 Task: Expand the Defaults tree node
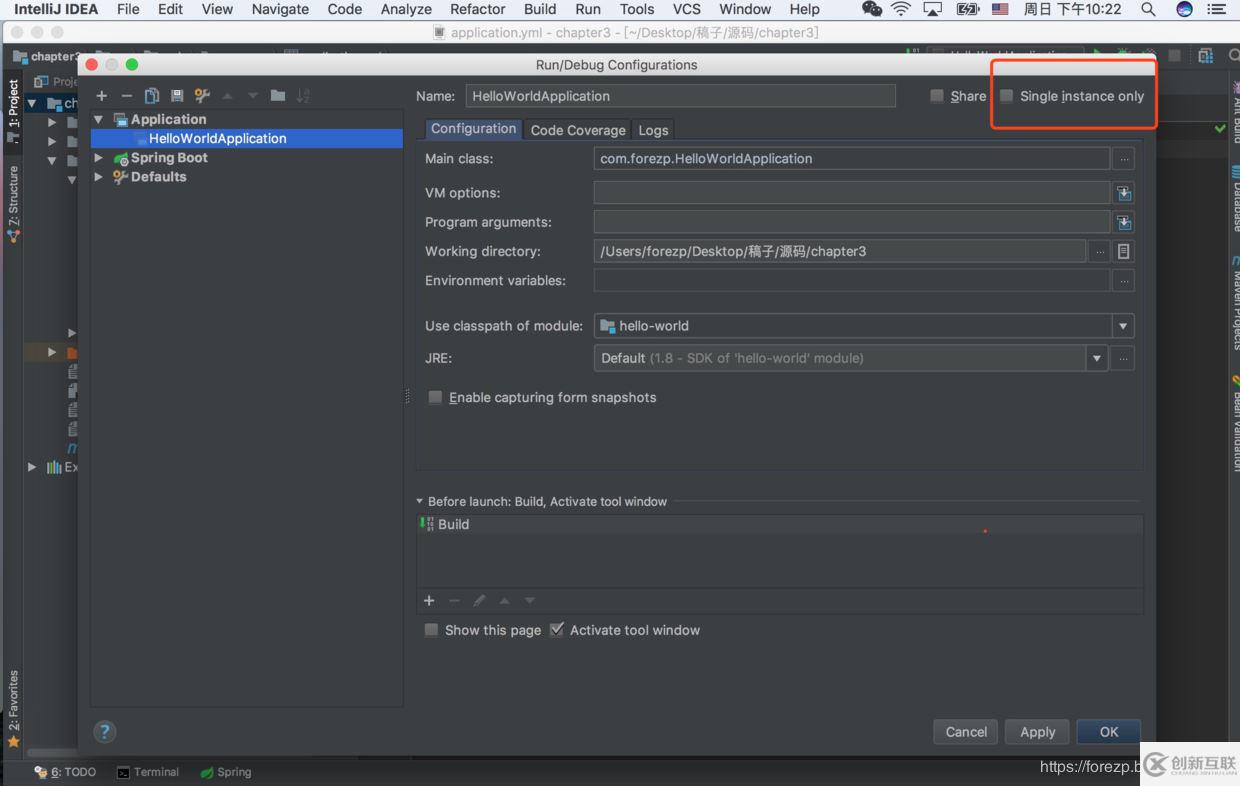tap(99, 177)
